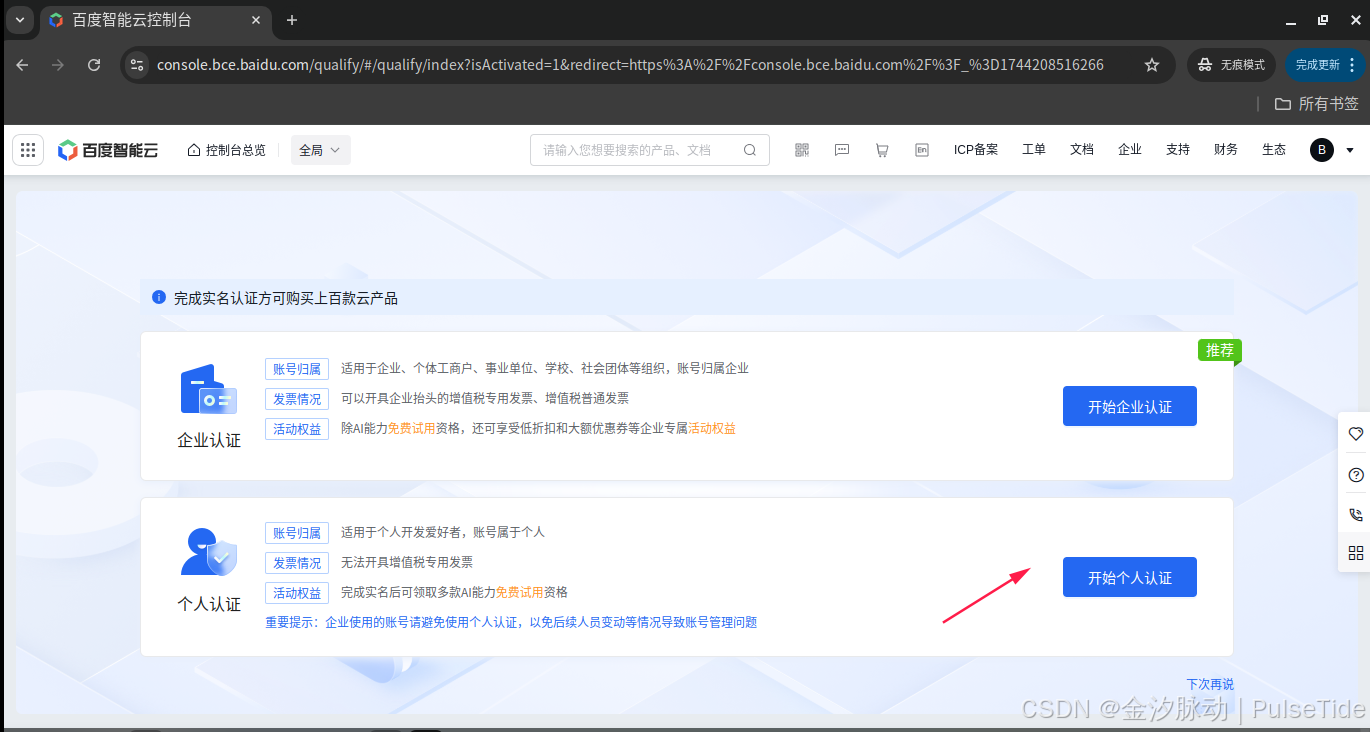Image resolution: width=1370 pixels, height=732 pixels.
Task: Click the 完成更新 browser button
Action: point(1325,65)
